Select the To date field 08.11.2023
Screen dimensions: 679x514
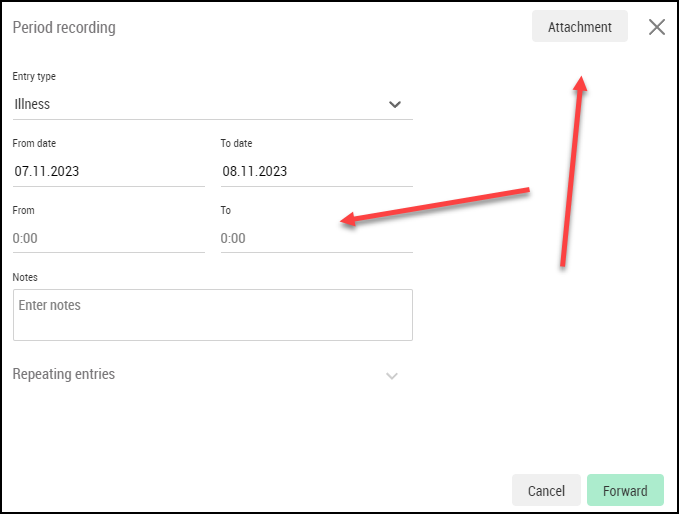coord(317,171)
